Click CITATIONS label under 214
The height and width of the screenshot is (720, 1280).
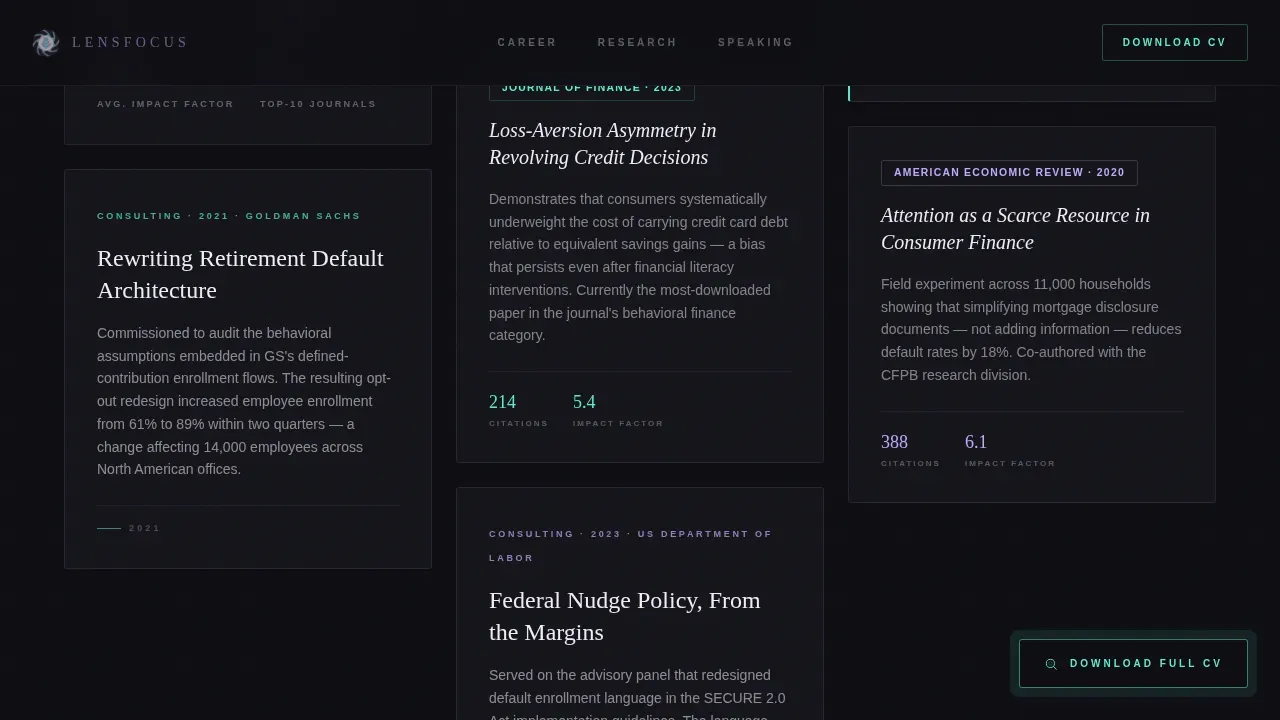(x=518, y=424)
